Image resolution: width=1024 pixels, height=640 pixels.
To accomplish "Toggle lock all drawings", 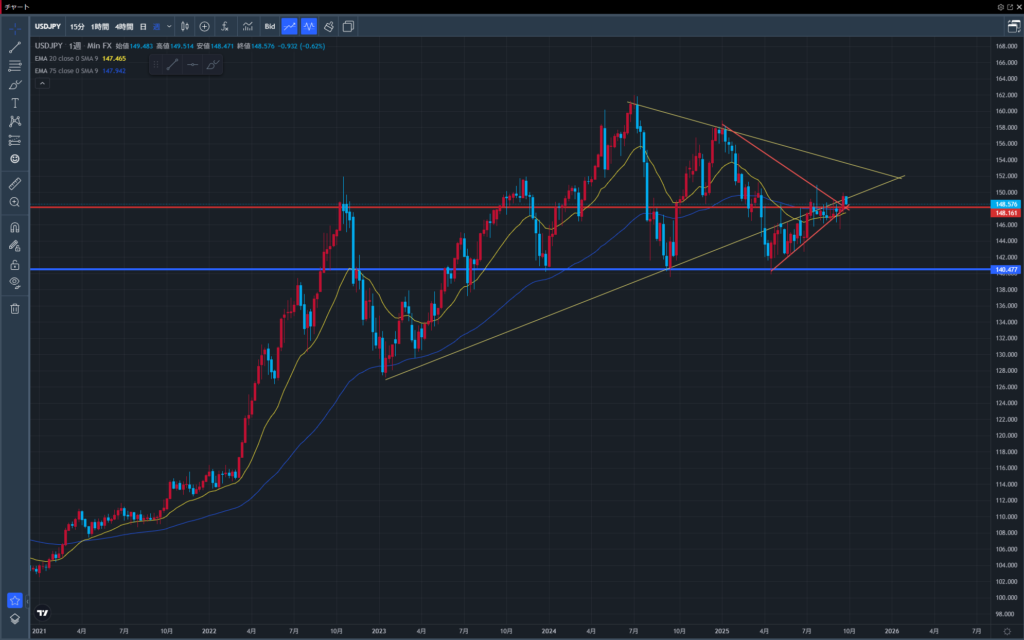I will point(15,265).
